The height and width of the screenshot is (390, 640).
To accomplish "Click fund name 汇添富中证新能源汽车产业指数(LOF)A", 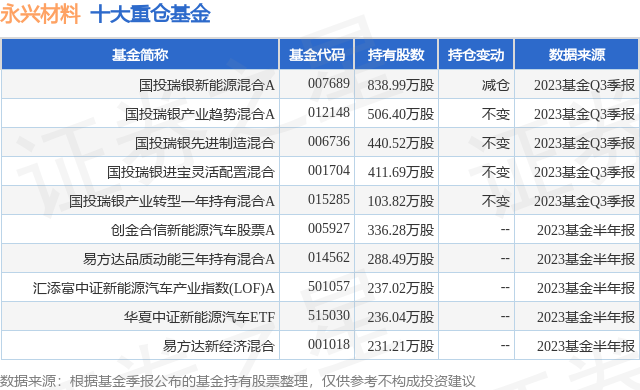I will [x=153, y=288].
